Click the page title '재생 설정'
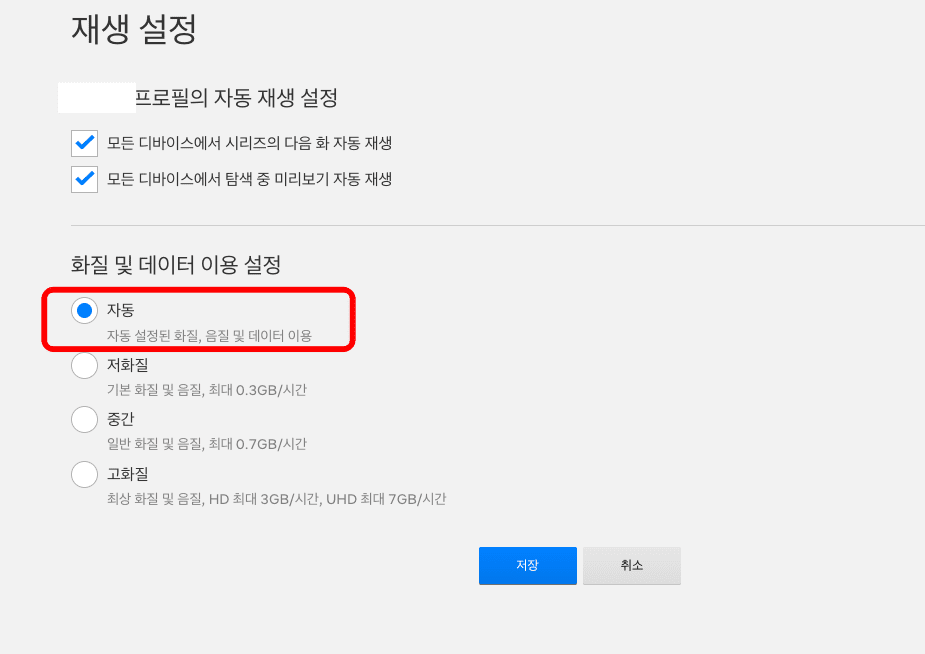The image size is (925, 654). tap(133, 29)
